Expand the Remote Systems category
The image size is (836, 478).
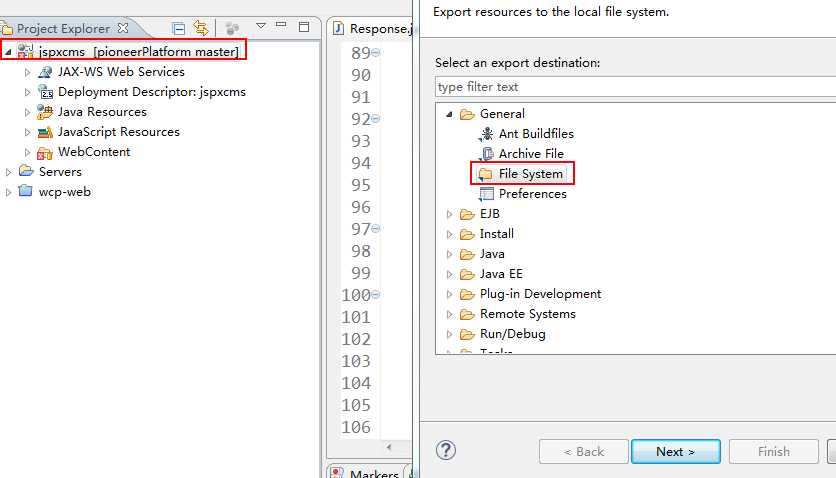[449, 314]
